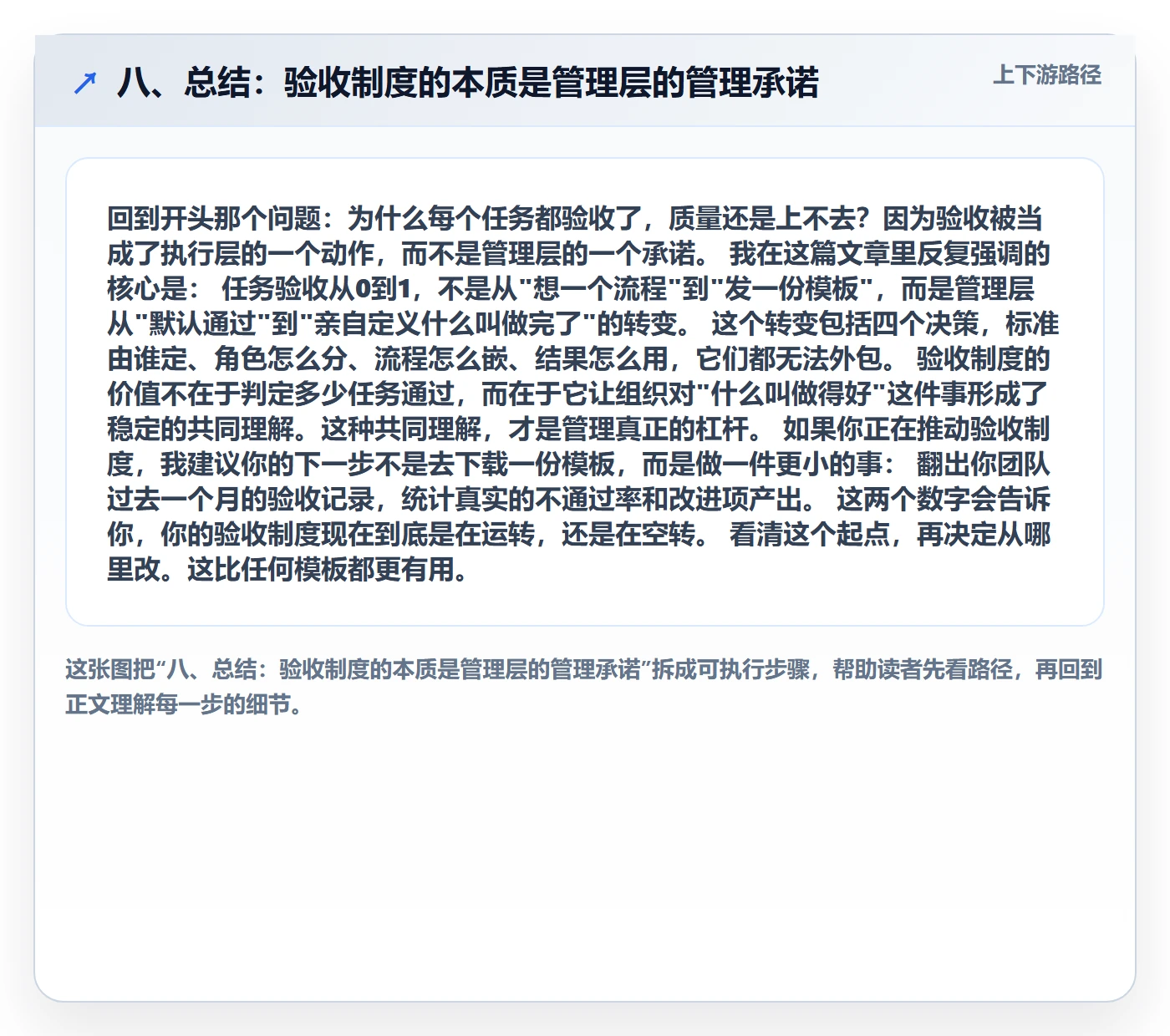The height and width of the screenshot is (1036, 1170).
Task: Click the blue diagonal arrow icon in header
Action: pyautogui.click(x=85, y=83)
